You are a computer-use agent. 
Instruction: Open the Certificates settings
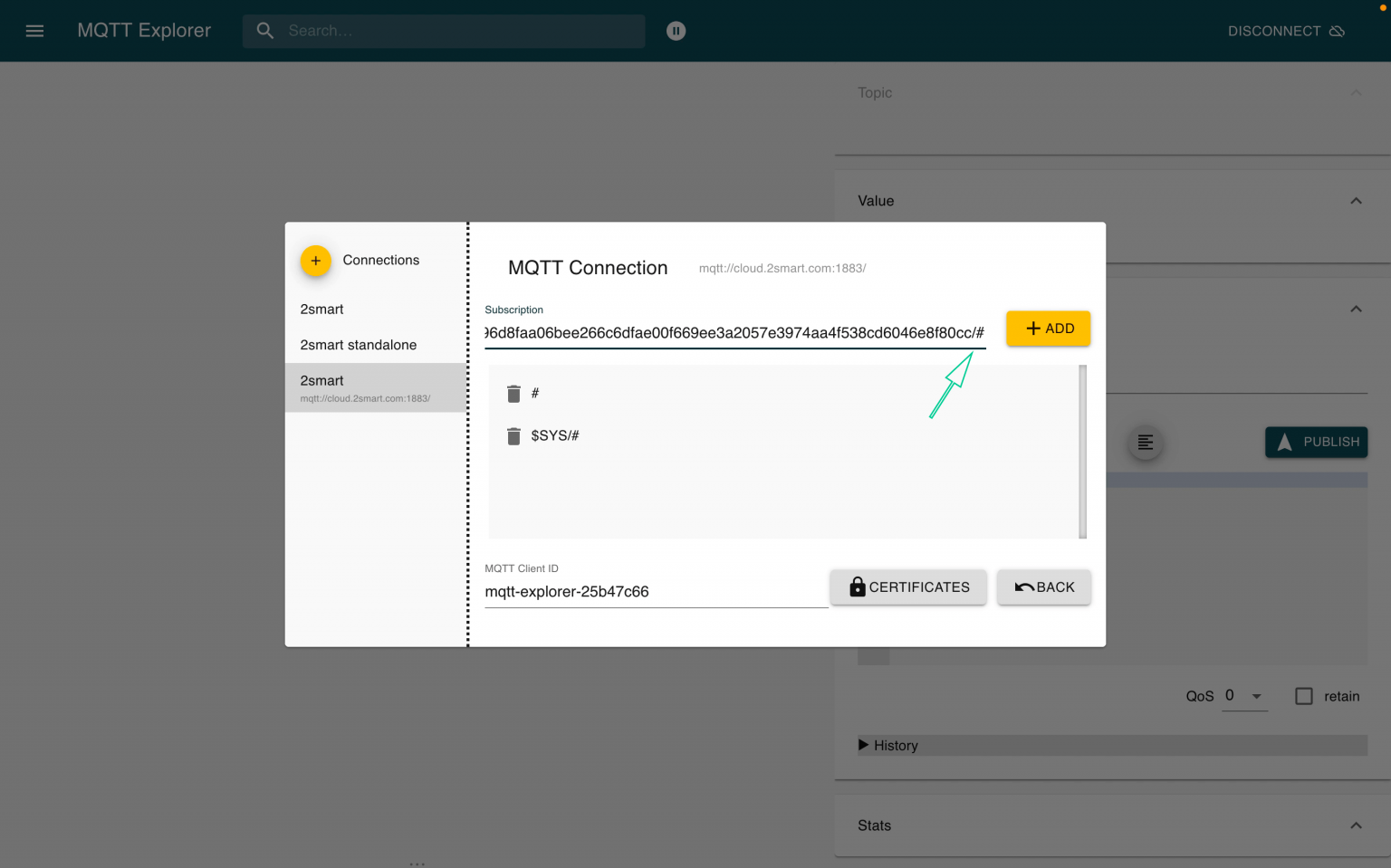point(908,587)
